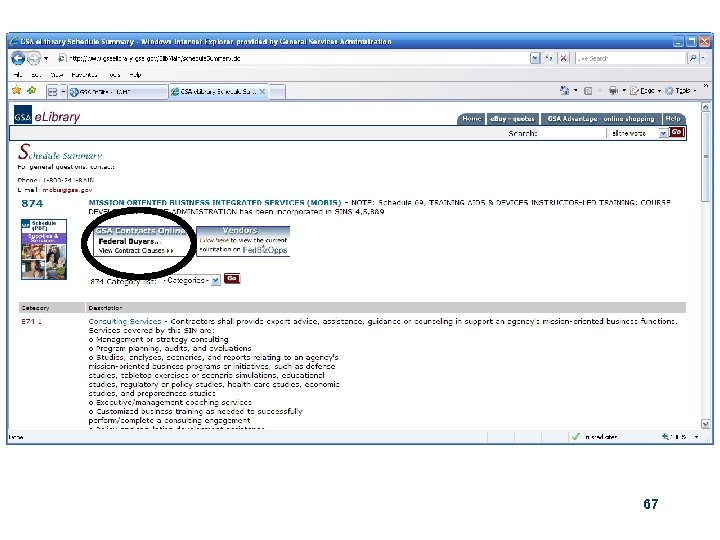
Task: Open GSA Advantage - online shopping tab
Action: pos(601,118)
